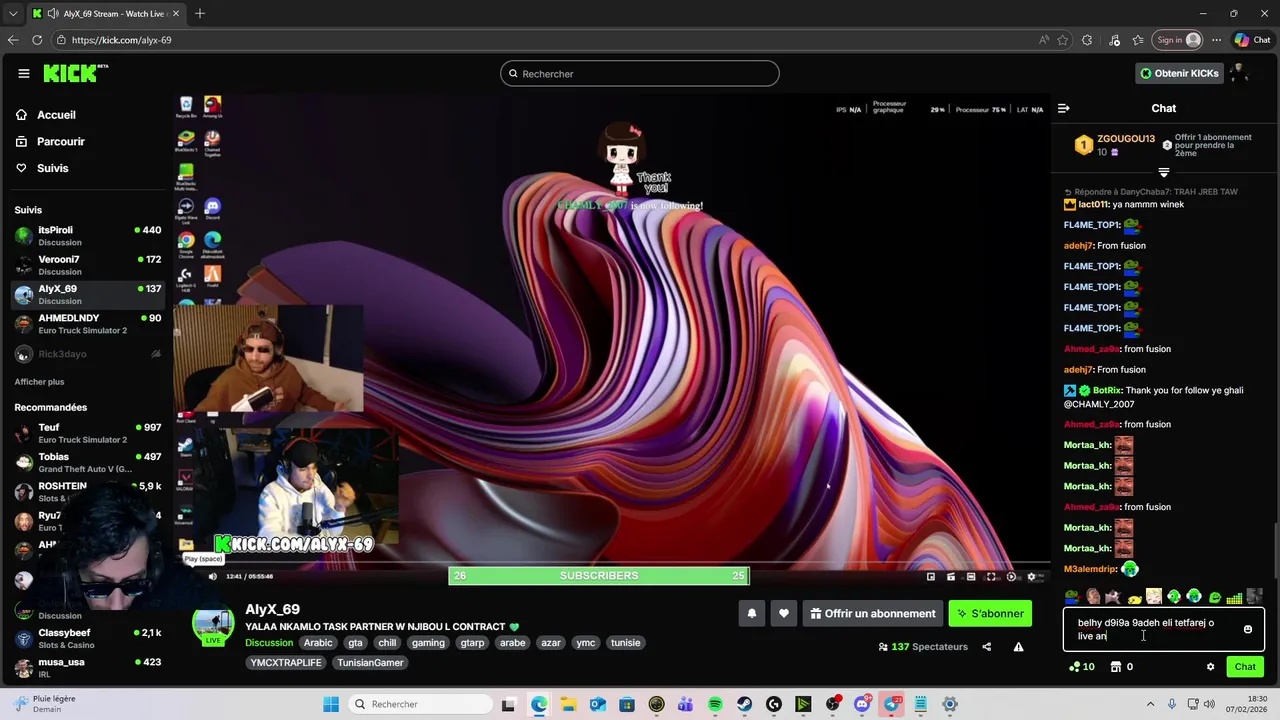Open Windows Start menu
Screen dimensions: 1280x720
331,704
